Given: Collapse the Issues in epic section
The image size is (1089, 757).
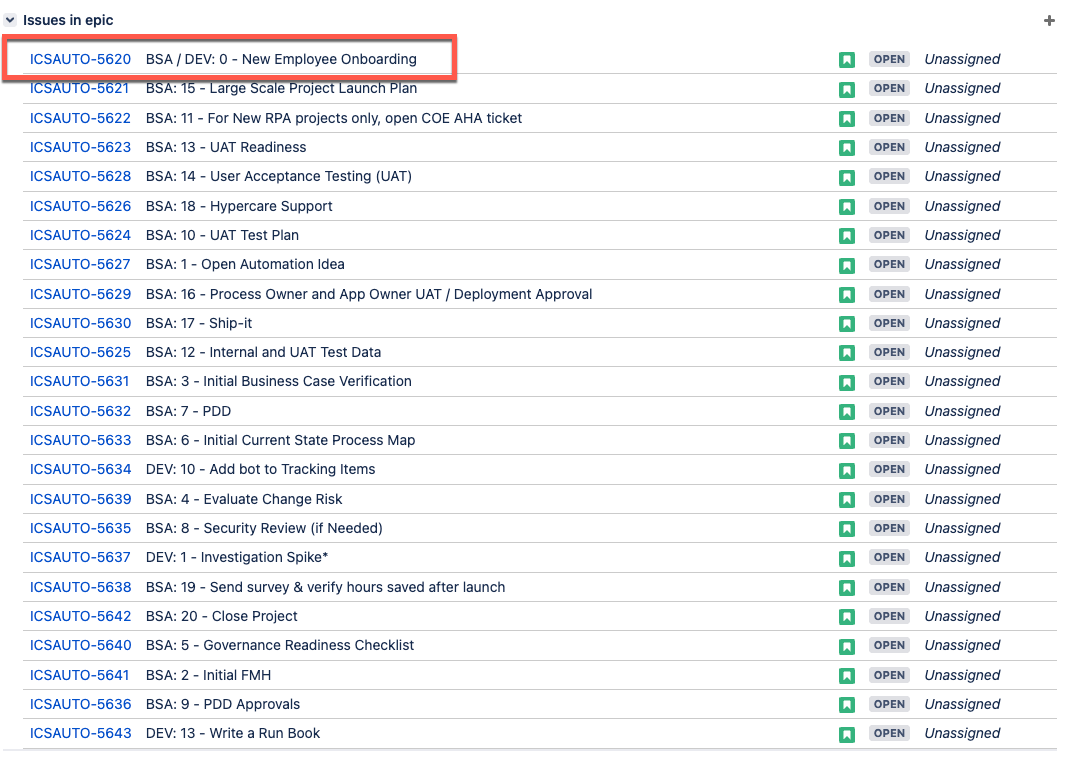Looking at the screenshot, I should (x=10, y=20).
